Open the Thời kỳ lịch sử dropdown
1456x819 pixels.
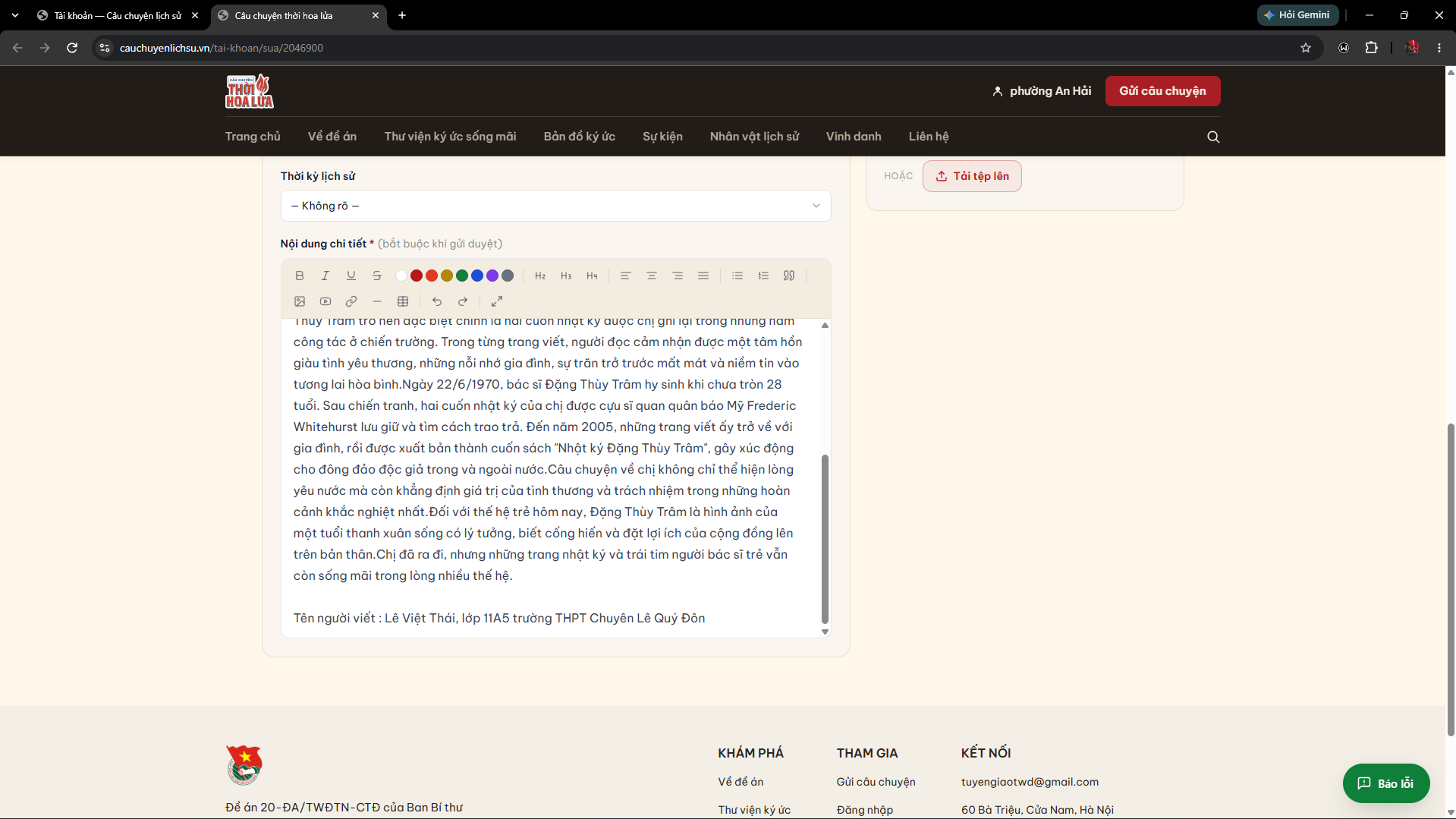click(x=555, y=206)
